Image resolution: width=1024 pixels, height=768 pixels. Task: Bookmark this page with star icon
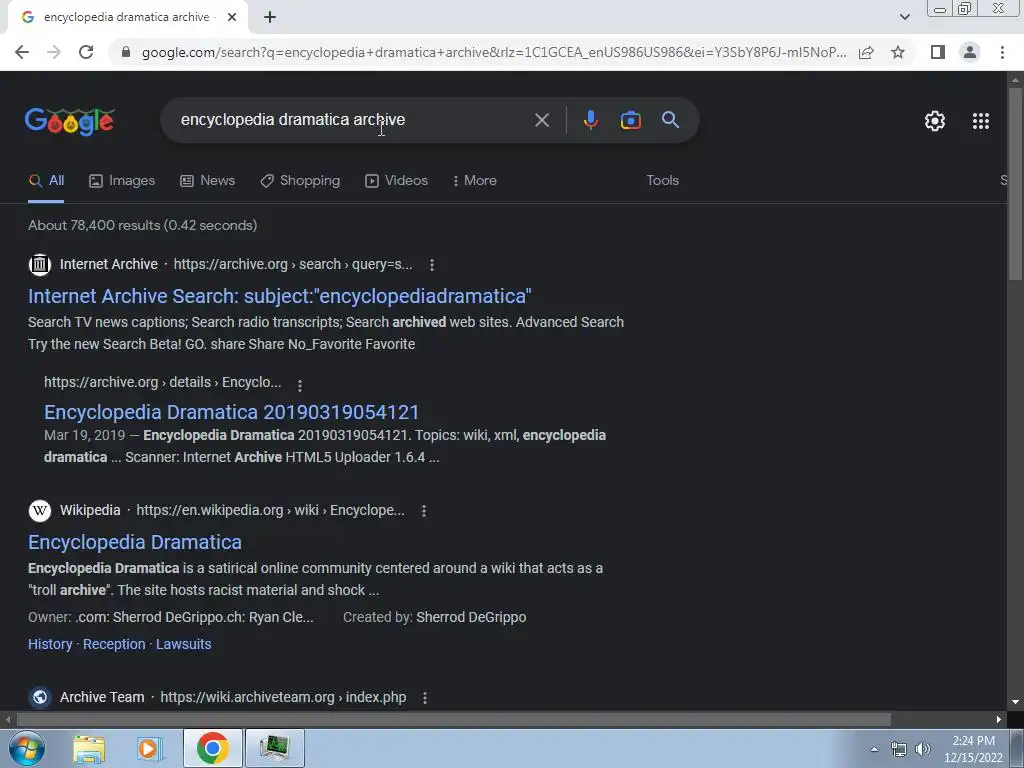tap(898, 52)
